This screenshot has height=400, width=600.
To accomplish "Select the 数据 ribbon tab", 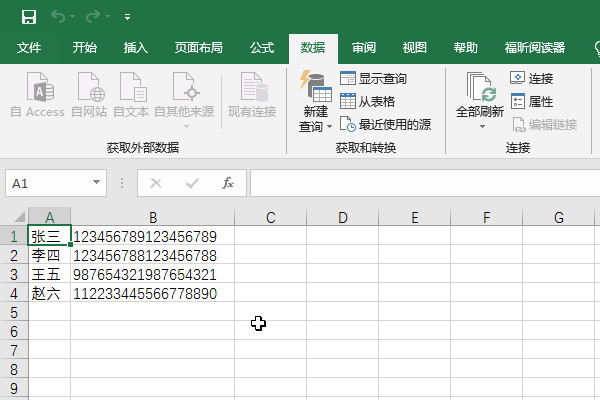I will (x=313, y=48).
